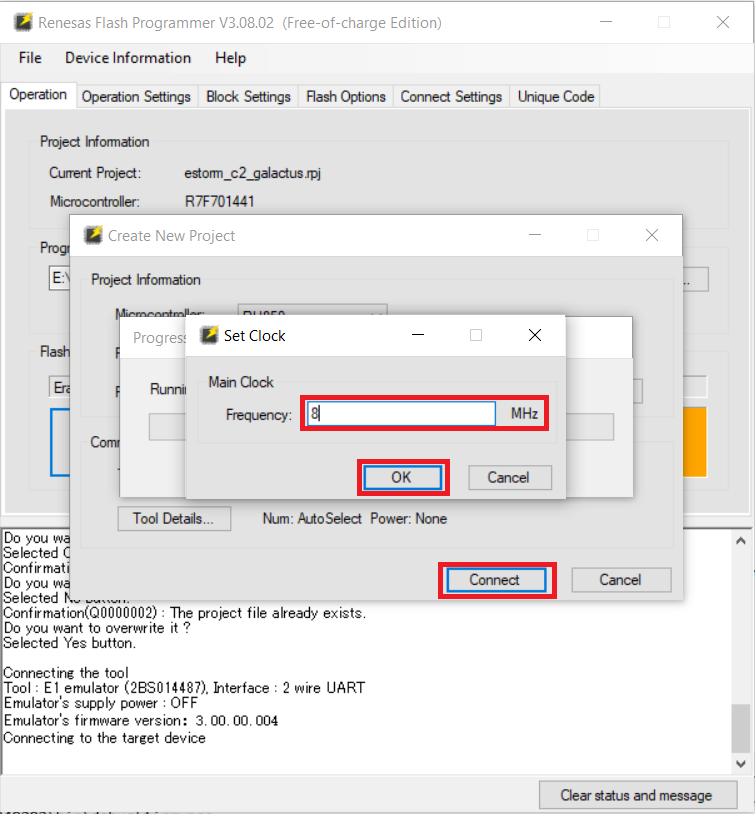
Task: Minimize the Create New Project window
Action: 535,235
